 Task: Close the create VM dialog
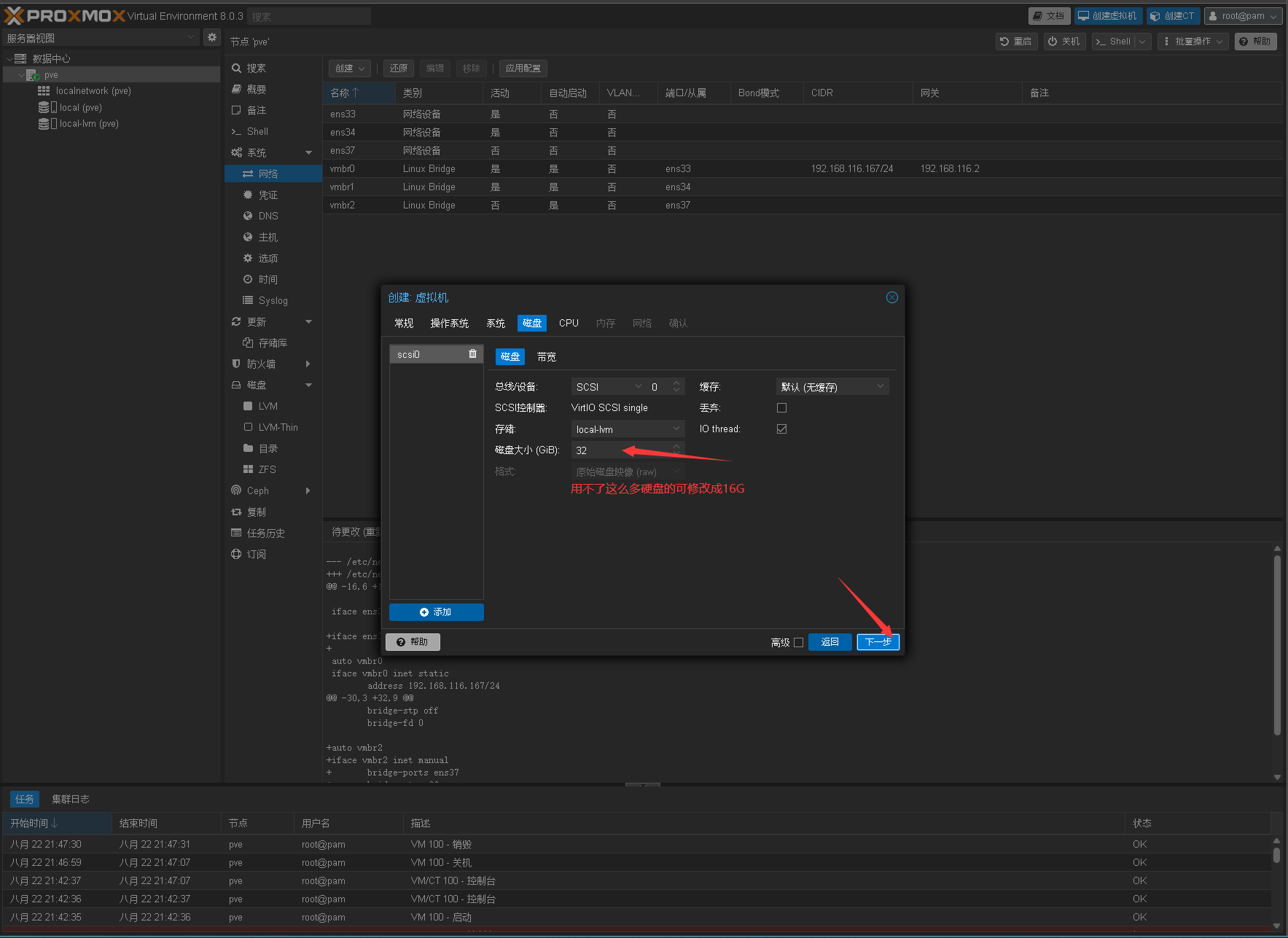point(891,297)
